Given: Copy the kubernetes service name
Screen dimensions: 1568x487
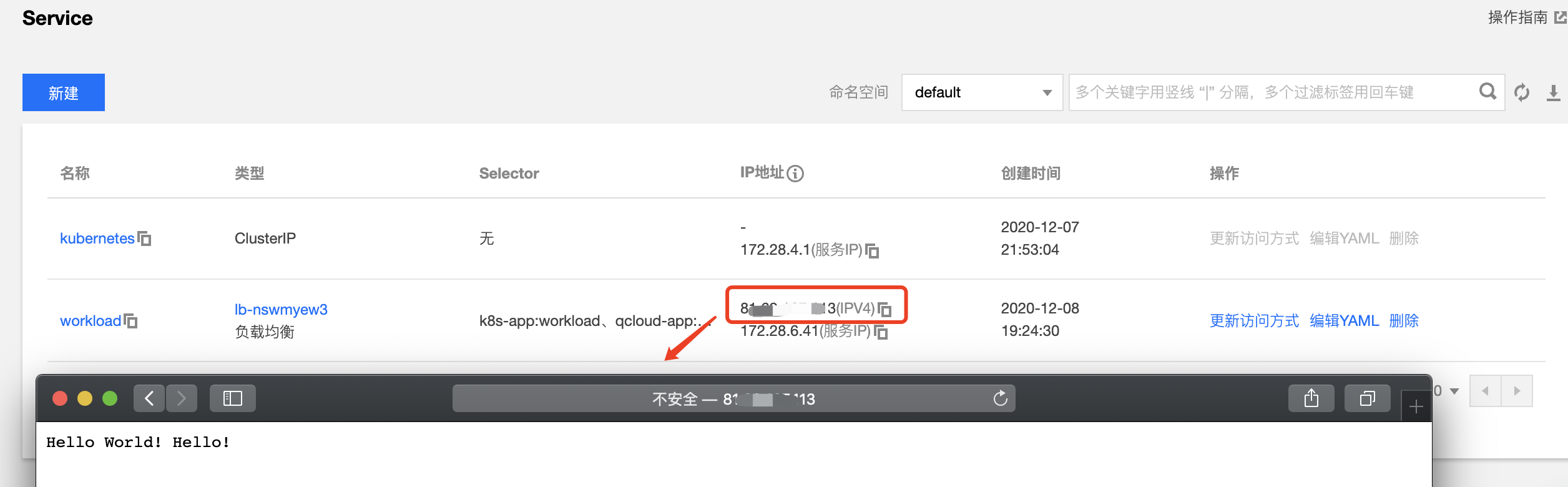Looking at the screenshot, I should 144,239.
